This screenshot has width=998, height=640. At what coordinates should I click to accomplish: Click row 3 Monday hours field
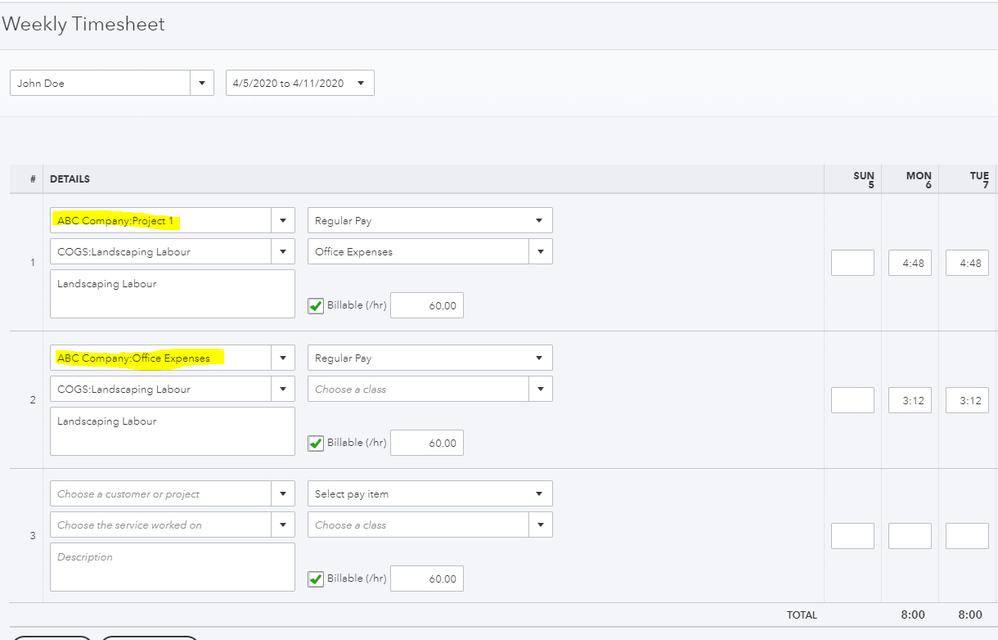tap(910, 536)
